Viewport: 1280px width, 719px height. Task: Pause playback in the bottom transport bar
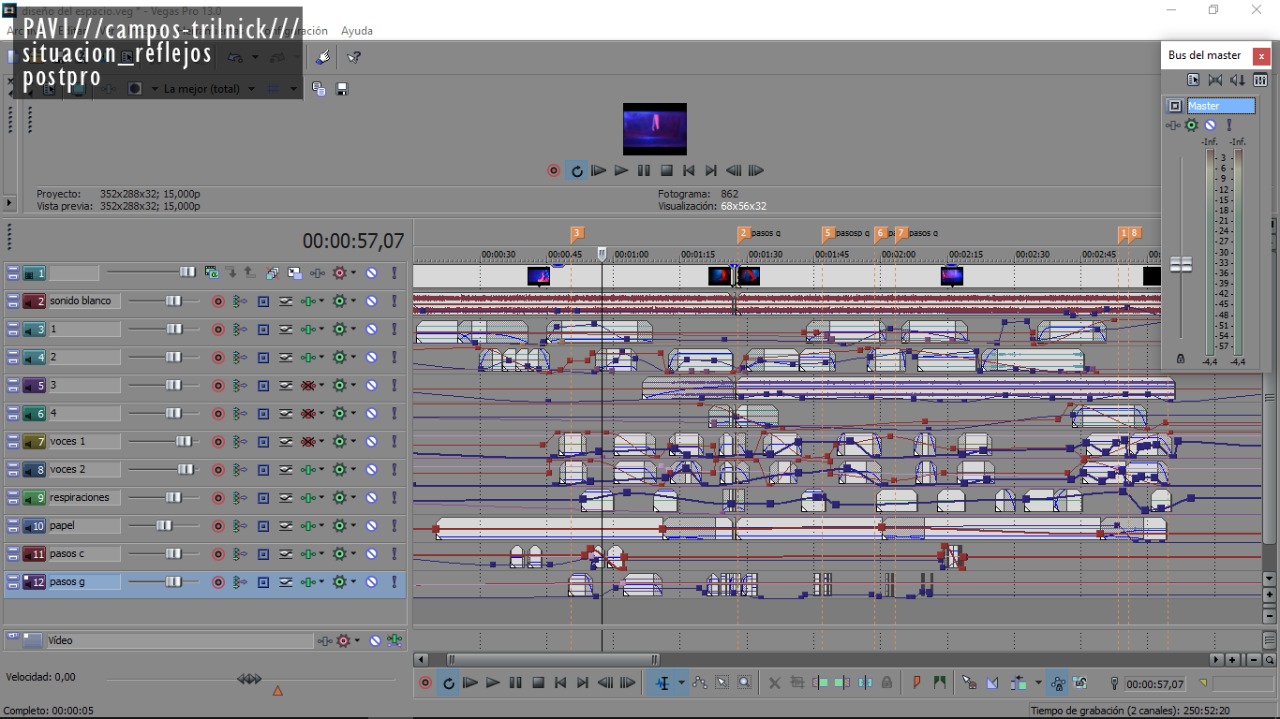(515, 683)
